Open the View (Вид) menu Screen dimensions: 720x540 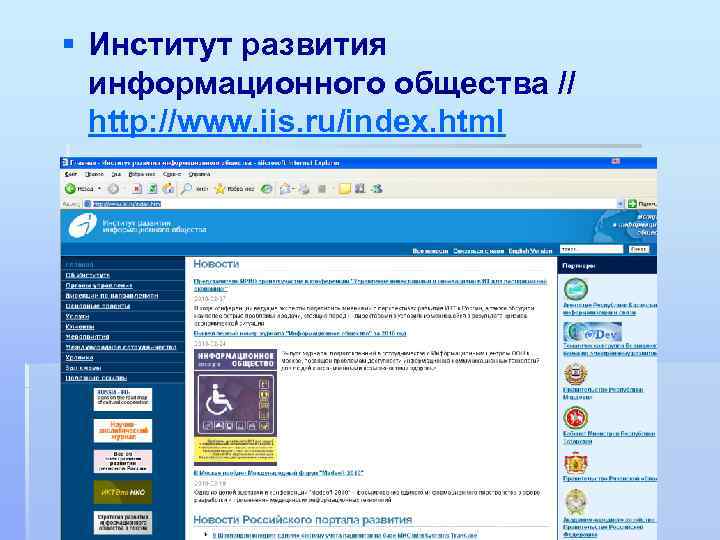coord(116,174)
